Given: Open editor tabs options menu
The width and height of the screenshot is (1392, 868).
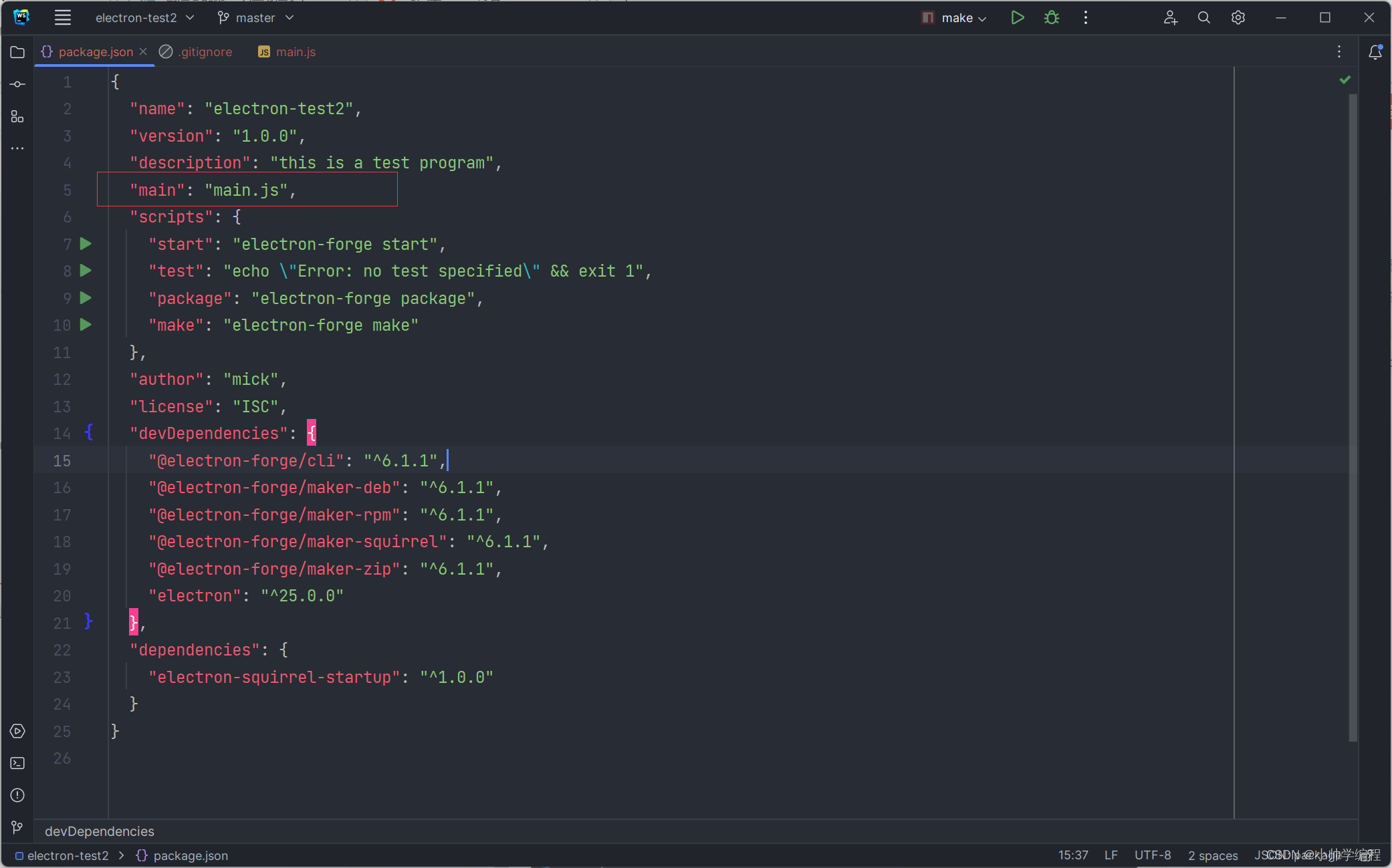Looking at the screenshot, I should coord(1339,52).
